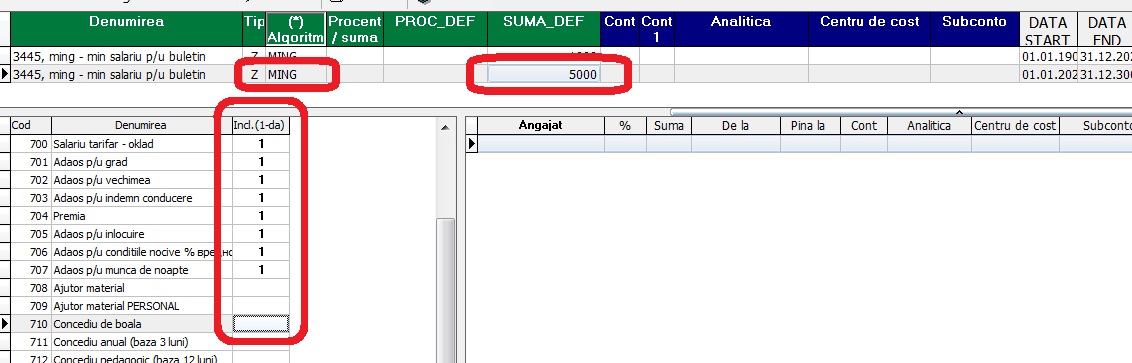Select the row marker in the Angajat grid
This screenshot has width=1132, height=363.
tap(473, 144)
